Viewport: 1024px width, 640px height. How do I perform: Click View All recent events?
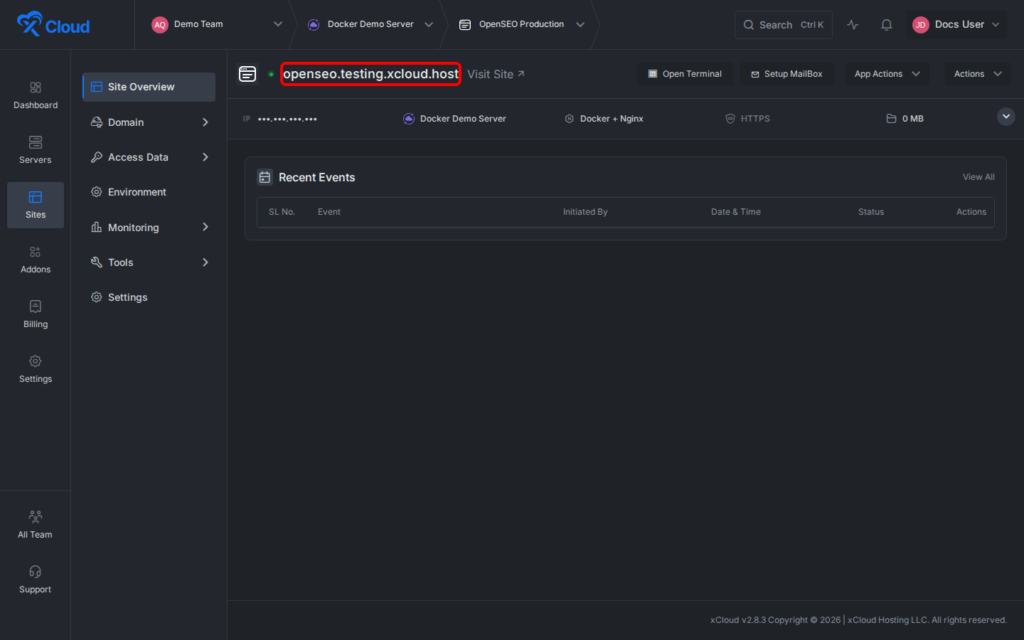tap(978, 177)
